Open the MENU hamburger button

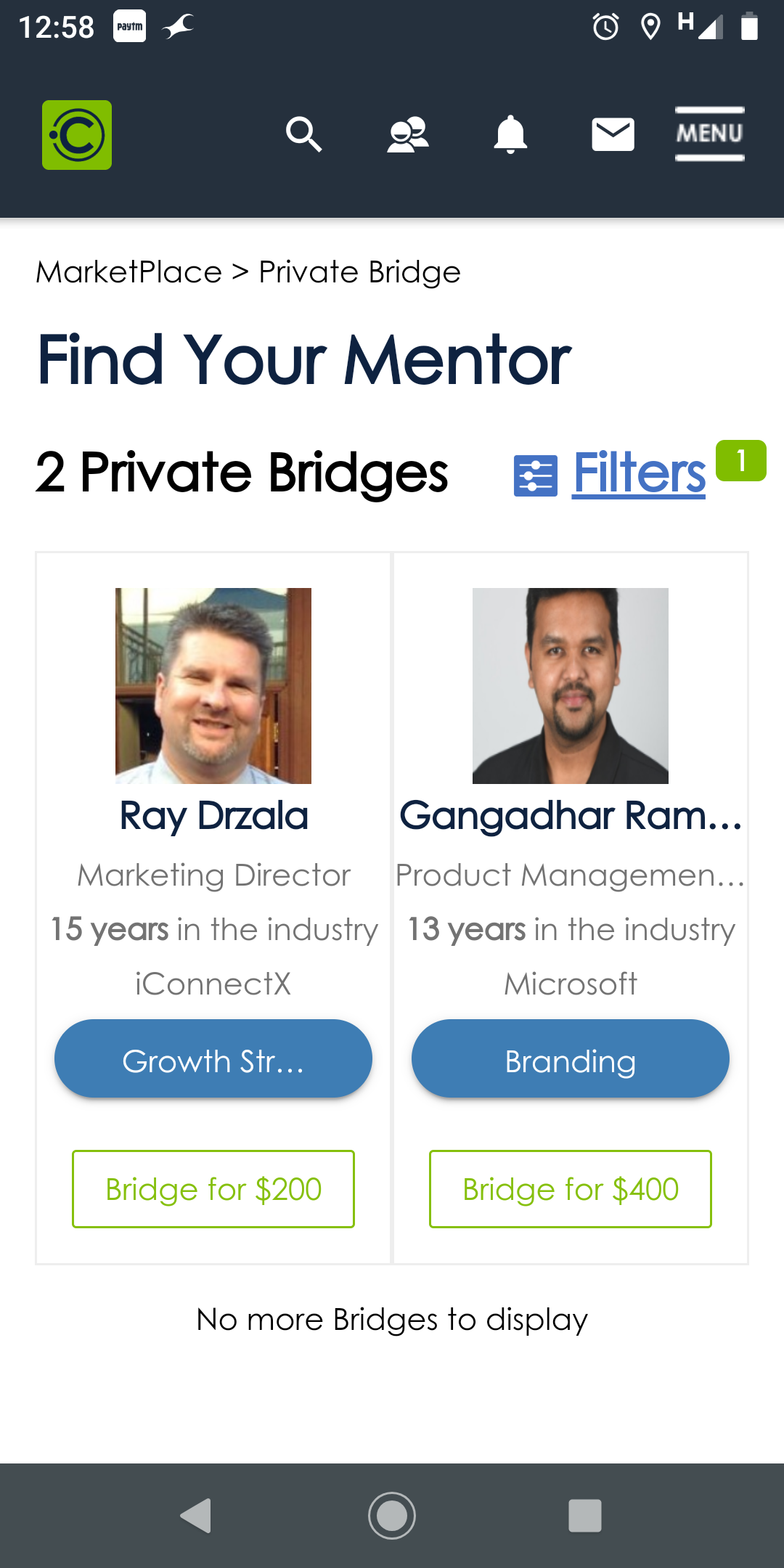click(709, 134)
